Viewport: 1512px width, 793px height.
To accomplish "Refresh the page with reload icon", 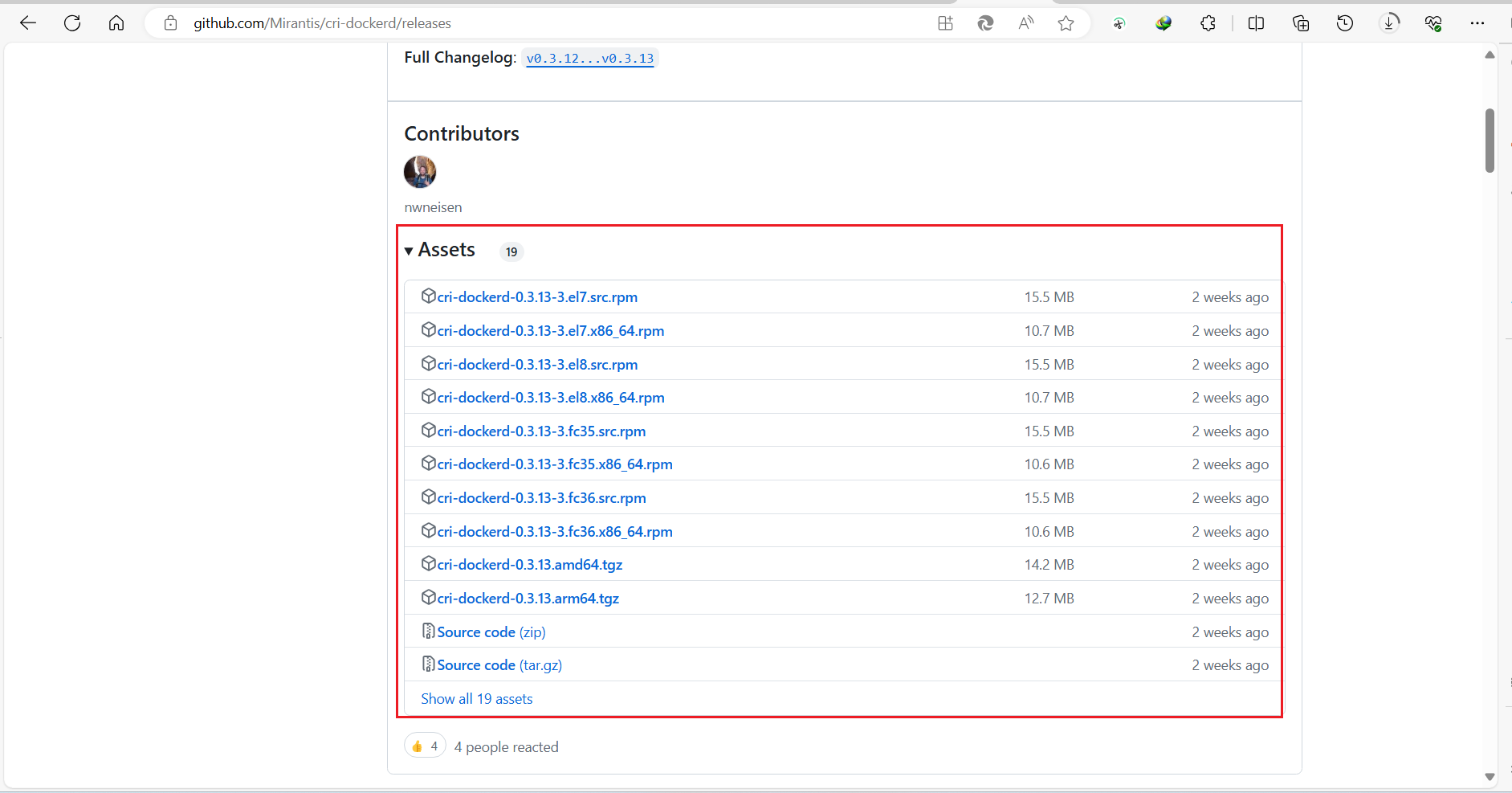I will tap(72, 23).
